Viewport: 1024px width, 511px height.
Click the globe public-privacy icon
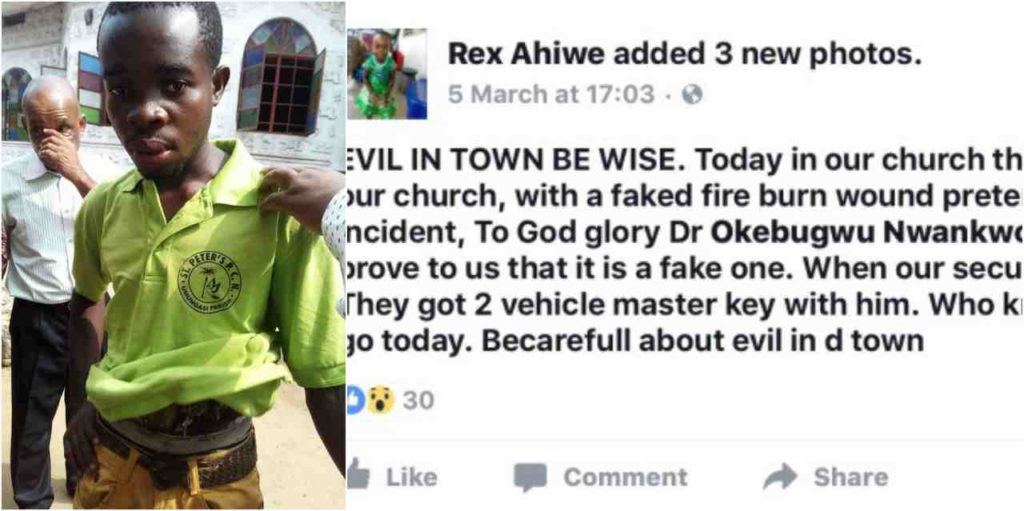pos(692,95)
